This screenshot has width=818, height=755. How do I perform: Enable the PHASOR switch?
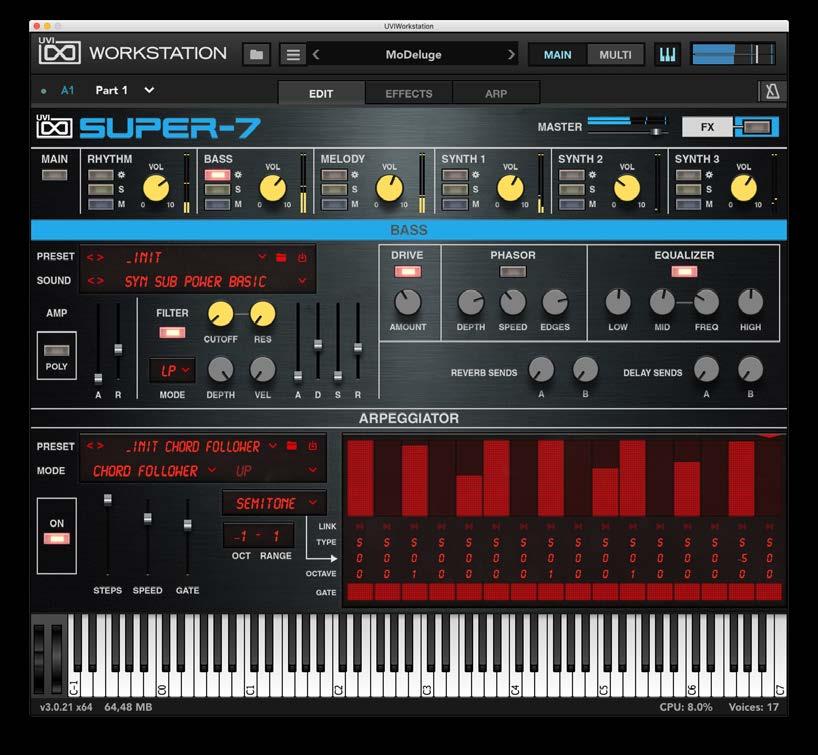[x=513, y=271]
